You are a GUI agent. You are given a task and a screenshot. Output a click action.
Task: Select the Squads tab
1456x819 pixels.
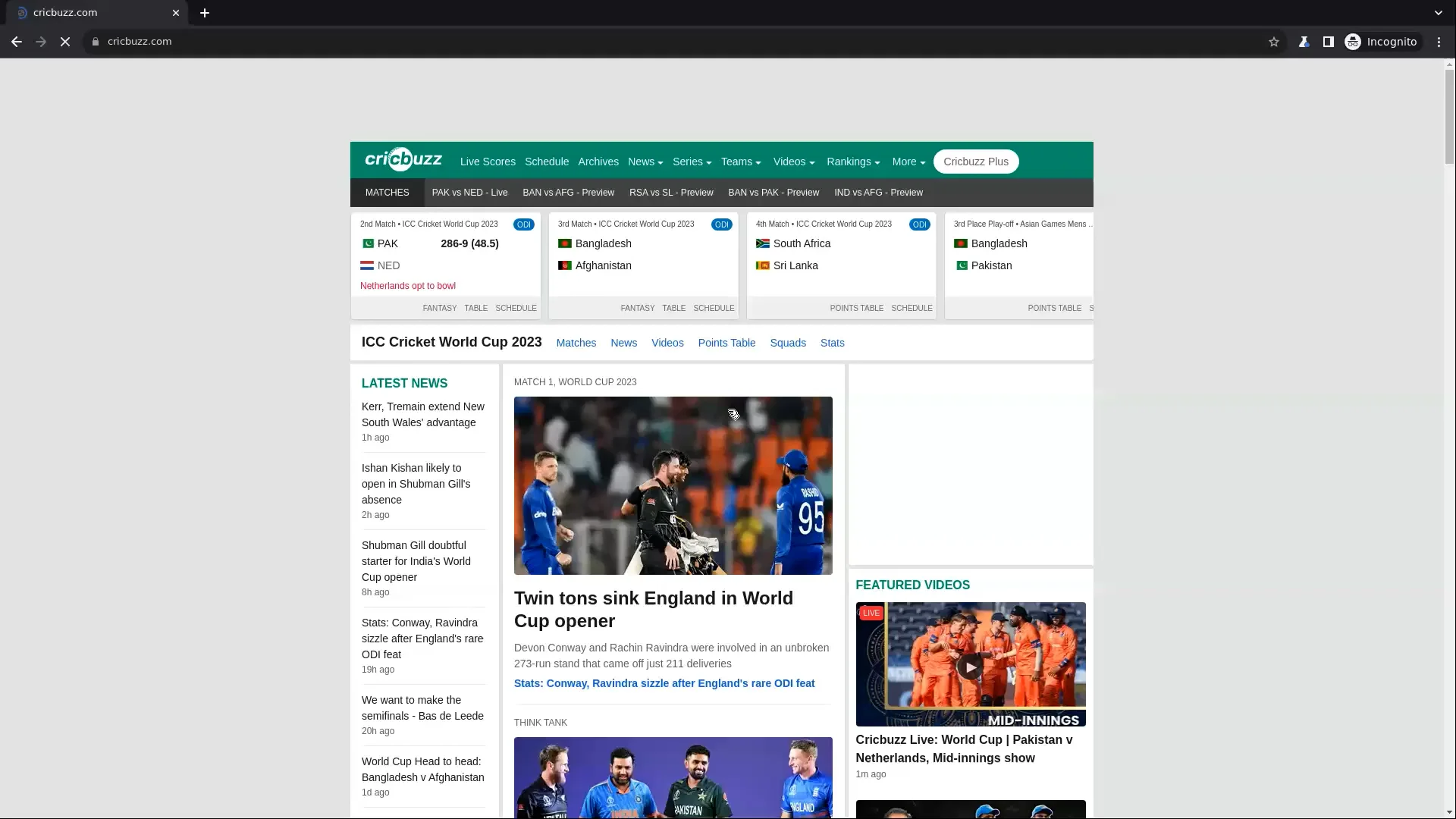787,343
